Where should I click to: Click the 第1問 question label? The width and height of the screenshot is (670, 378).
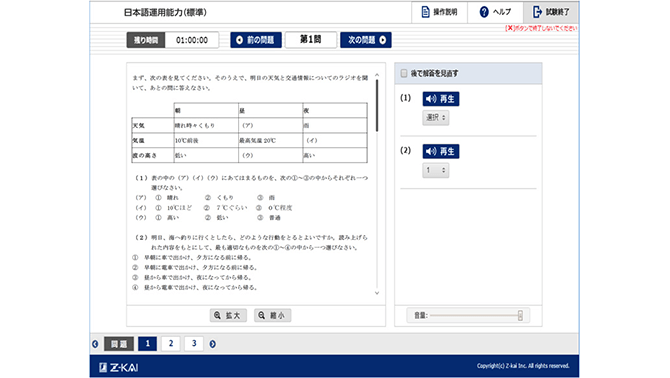pyautogui.click(x=311, y=40)
